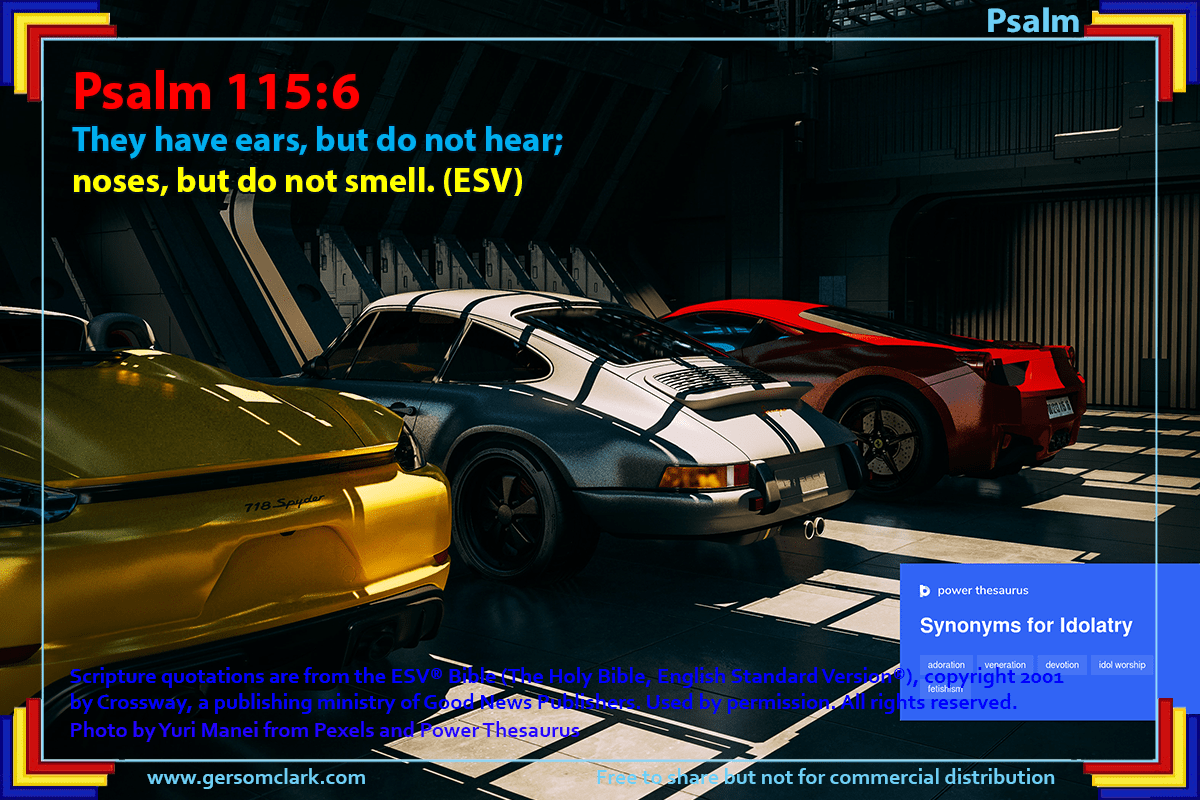
Task: Click the Power Thesaurus logo icon
Action: click(926, 591)
